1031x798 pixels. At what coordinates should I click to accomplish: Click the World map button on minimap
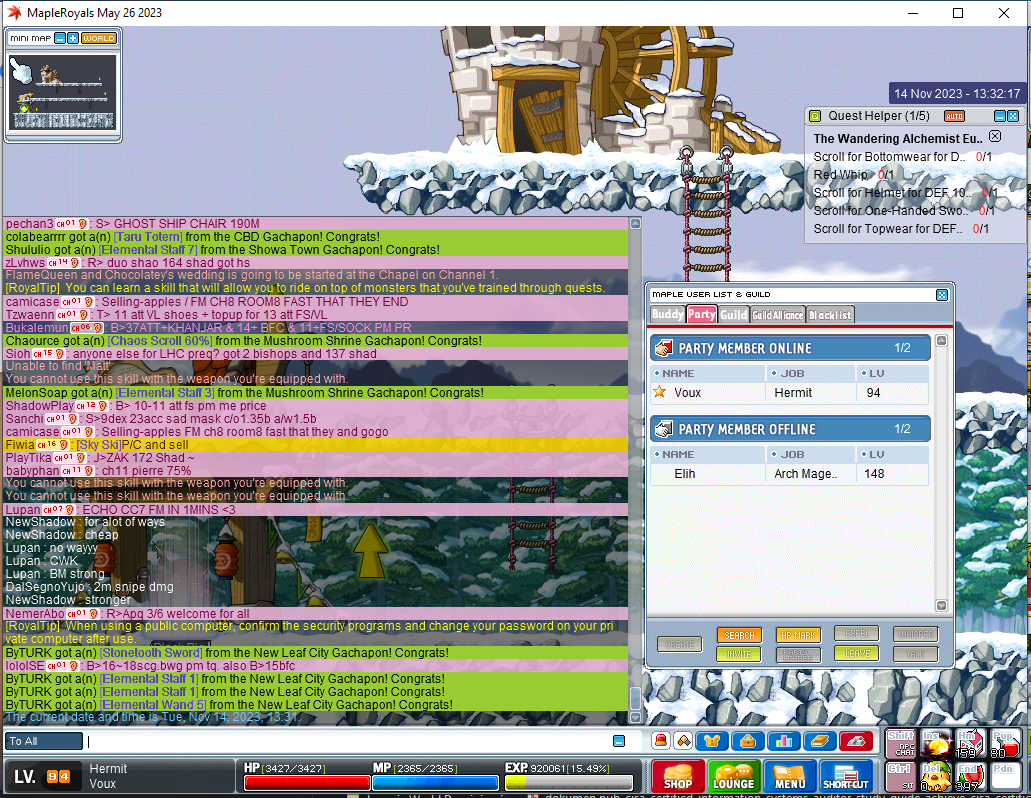[99, 38]
